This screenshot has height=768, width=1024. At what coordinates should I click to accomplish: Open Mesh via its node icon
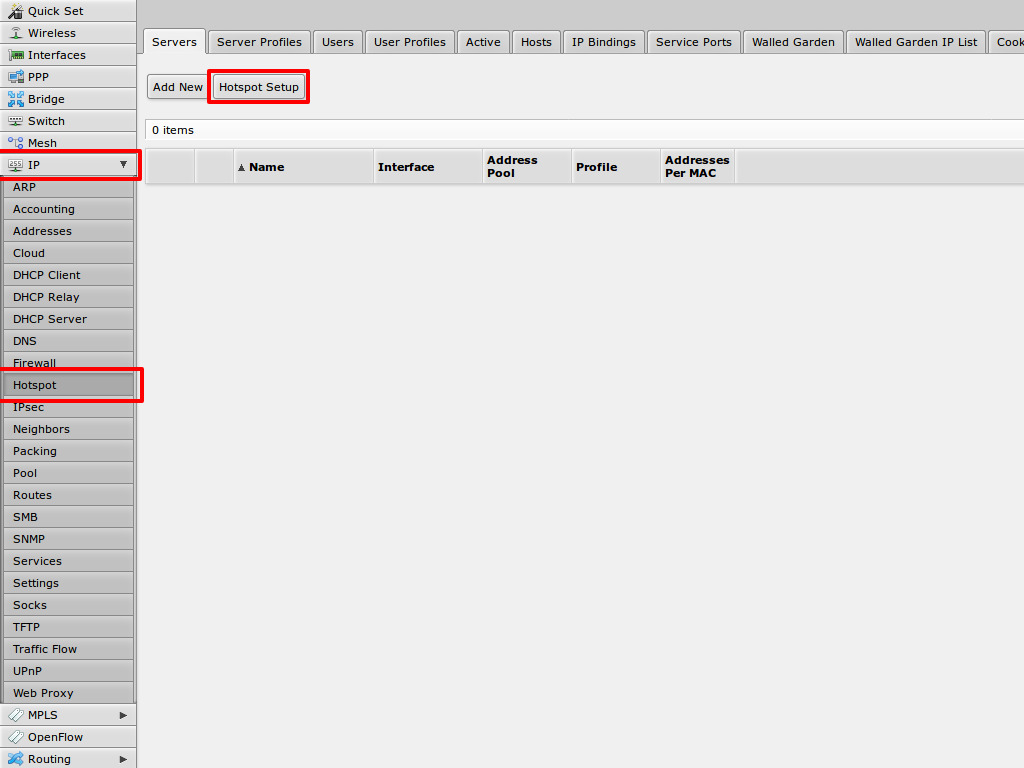[x=15, y=143]
